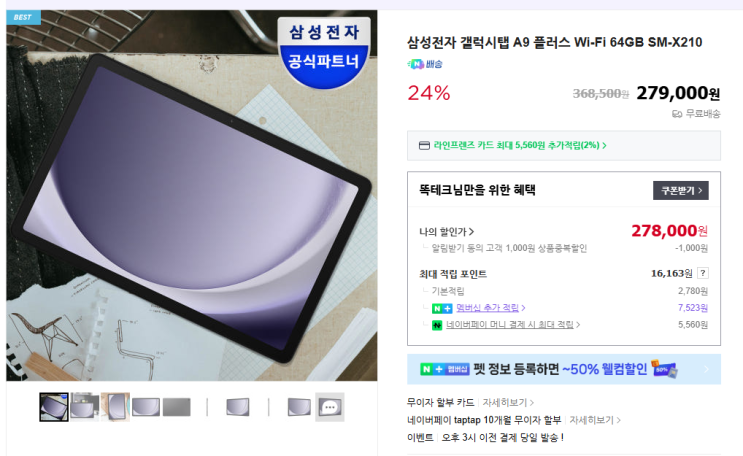Expand 무이자 할부 카드 자세히보기
The width and height of the screenshot is (743, 456).
pyautogui.click(x=508, y=402)
